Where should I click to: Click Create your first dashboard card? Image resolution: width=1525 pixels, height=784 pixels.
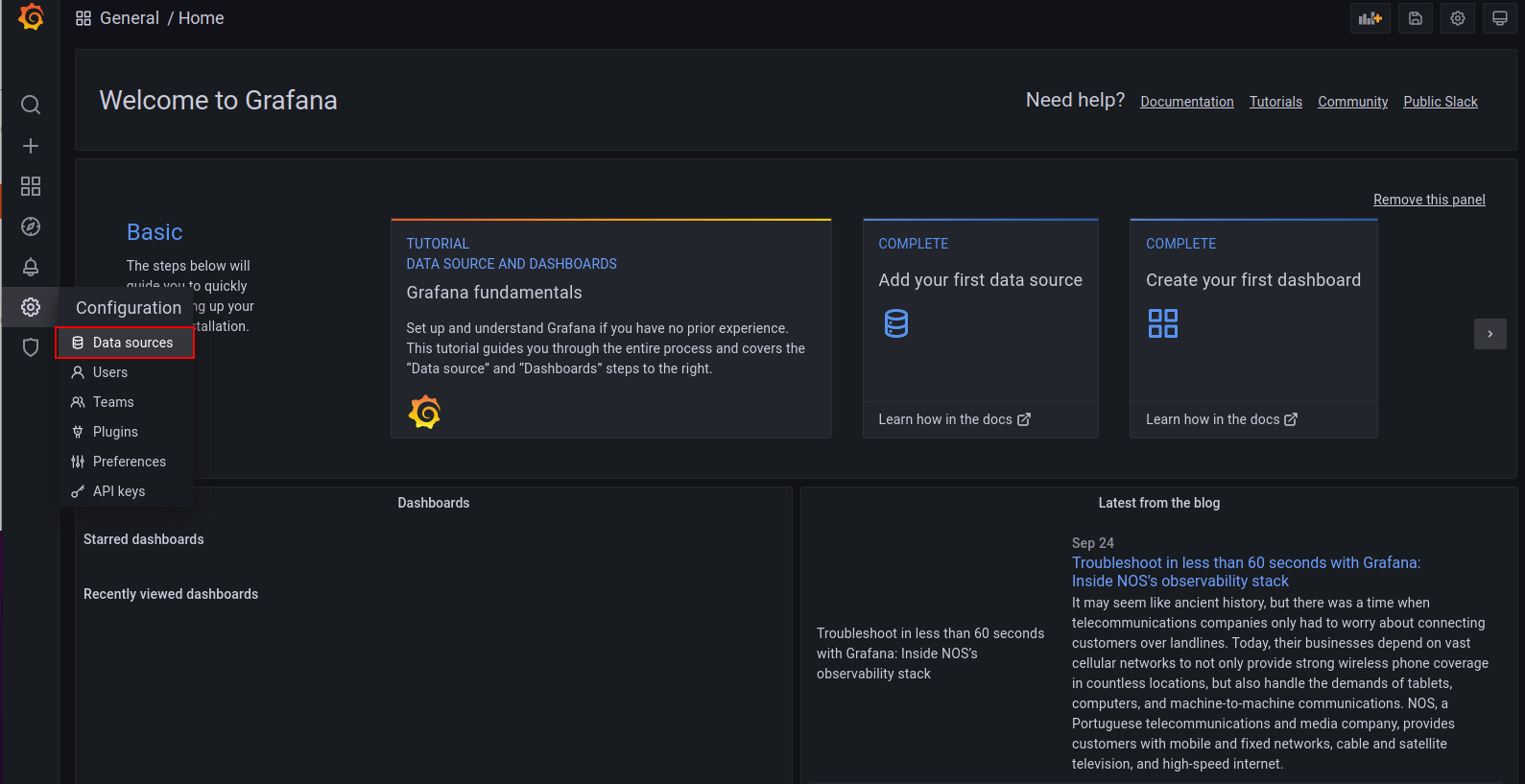coord(1253,329)
